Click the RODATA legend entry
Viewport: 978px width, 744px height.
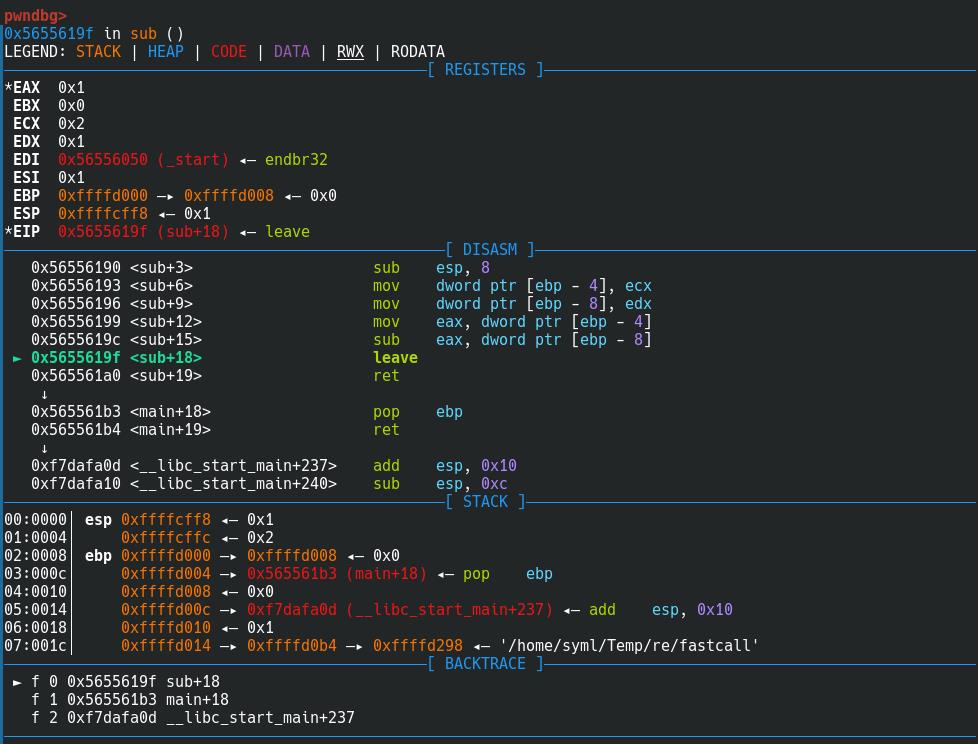coord(418,52)
